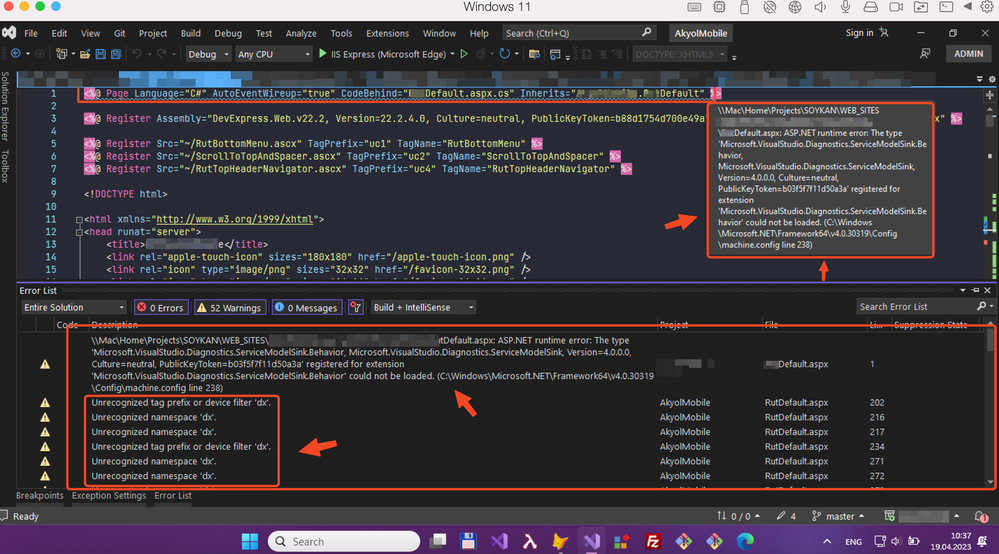999x554 pixels.
Task: Expand the Entire Solution scope dropdown
Action: [x=73, y=308]
